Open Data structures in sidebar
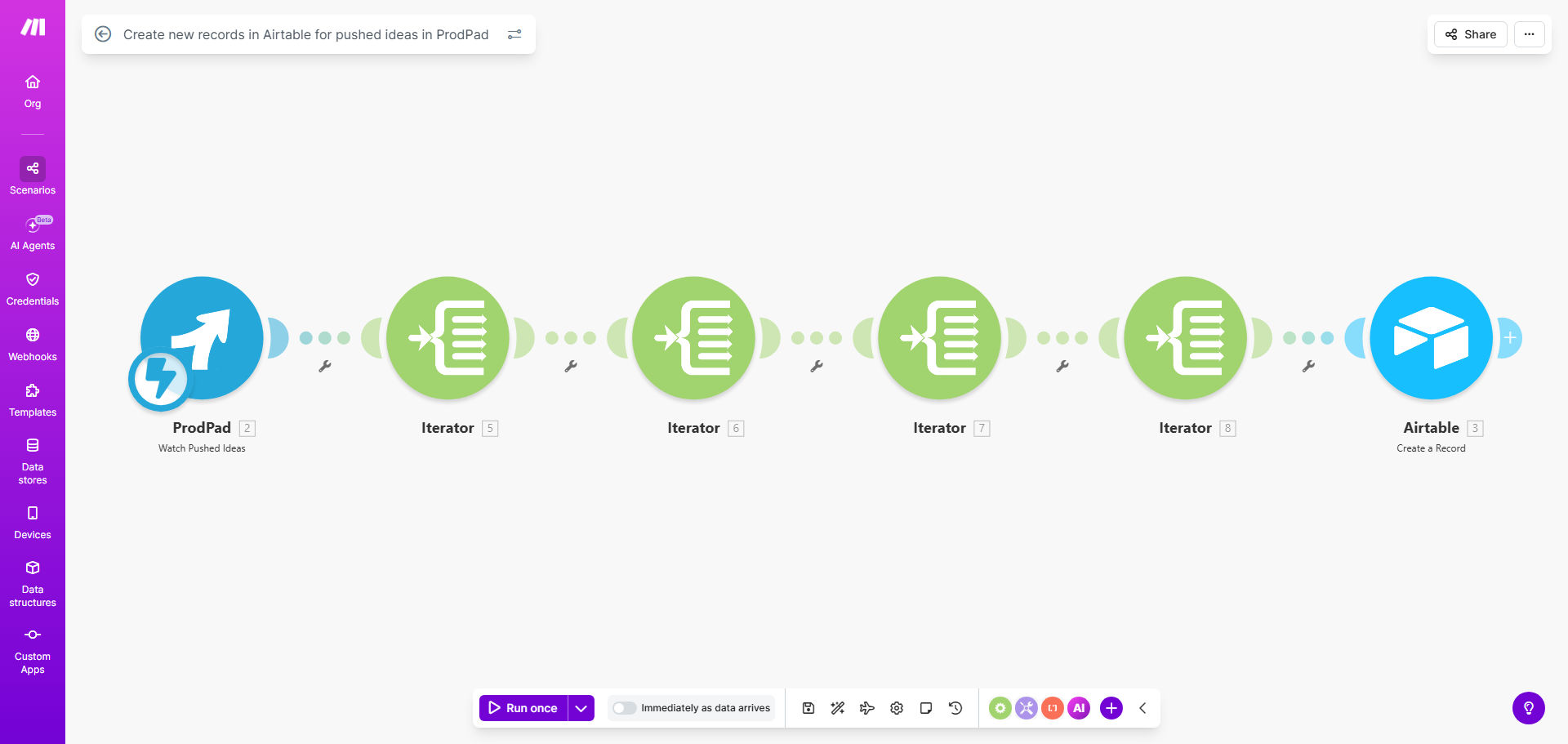Image resolution: width=1568 pixels, height=744 pixels. click(x=33, y=584)
